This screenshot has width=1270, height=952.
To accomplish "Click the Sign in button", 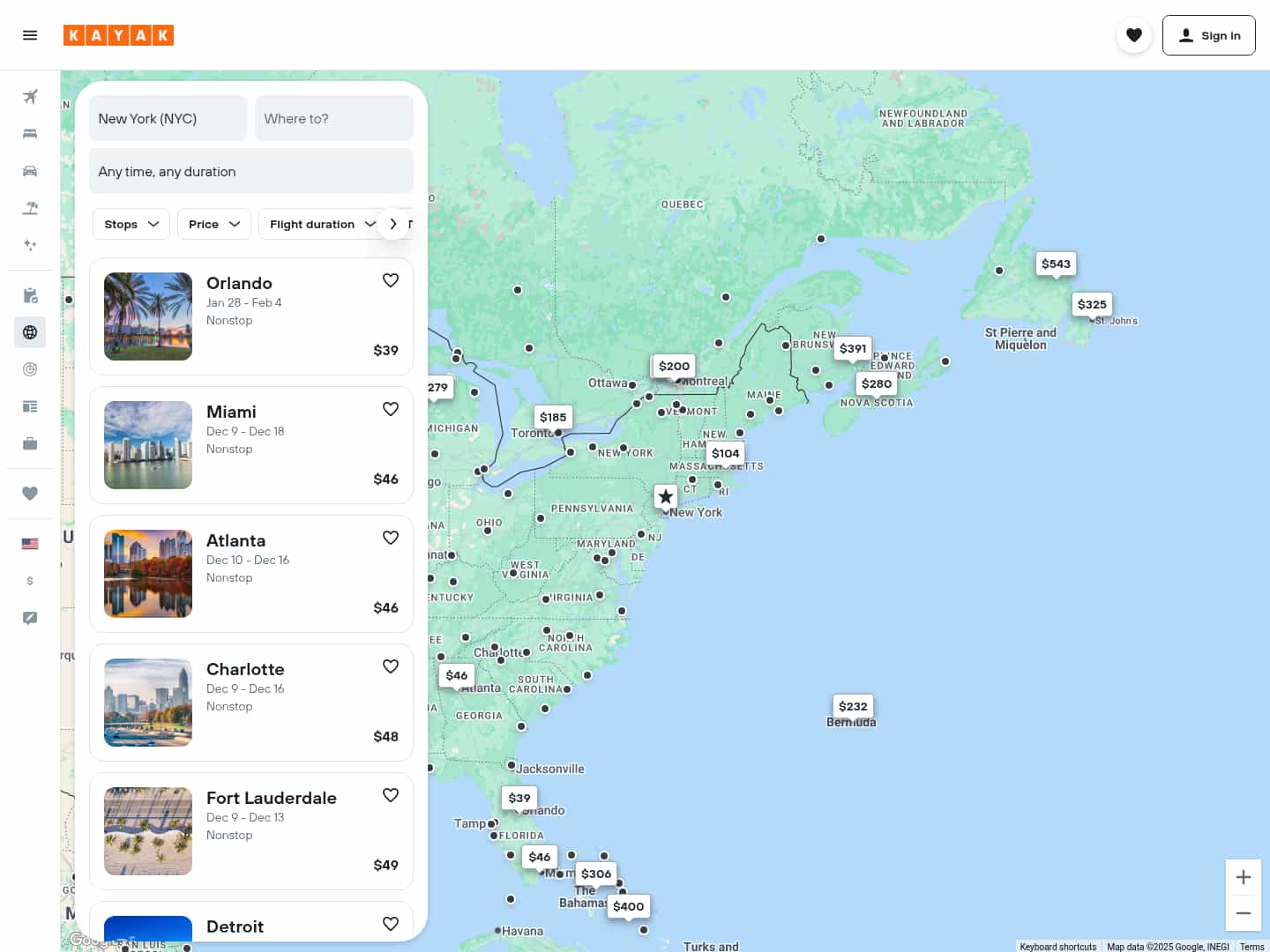I will pyautogui.click(x=1208, y=35).
